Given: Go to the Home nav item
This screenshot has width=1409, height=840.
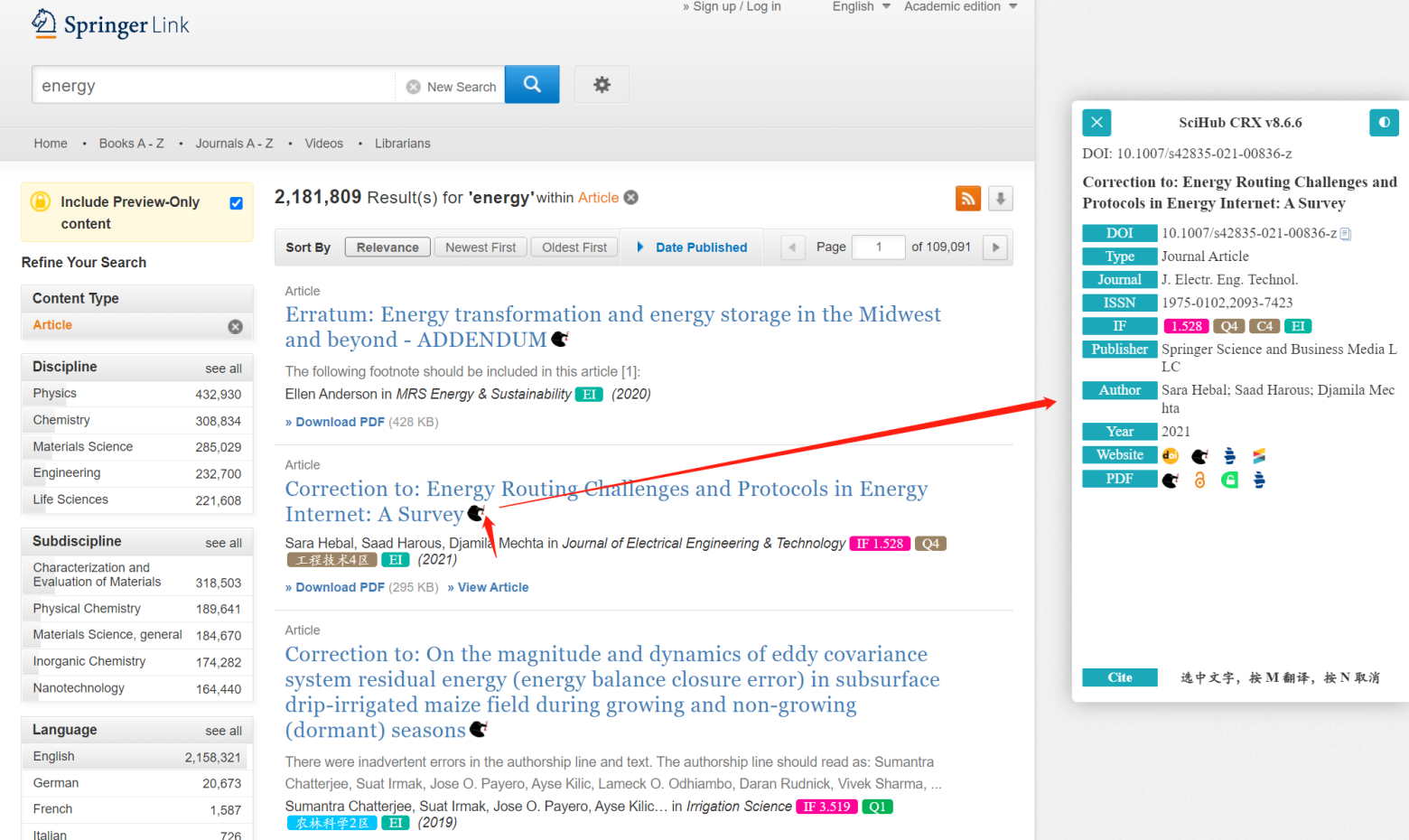Looking at the screenshot, I should [x=51, y=144].
